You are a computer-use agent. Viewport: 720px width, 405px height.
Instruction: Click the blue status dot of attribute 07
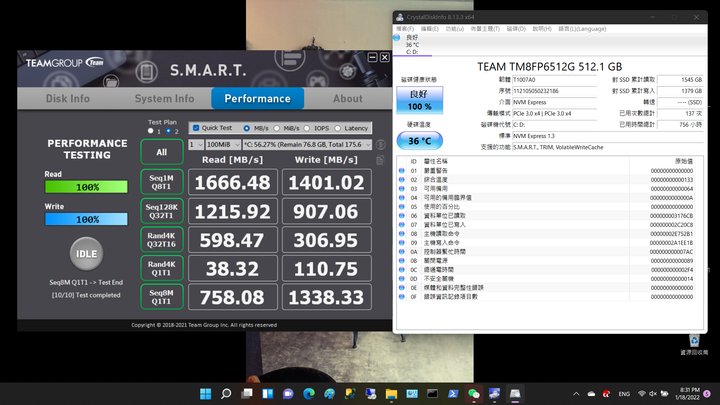[x=402, y=225]
